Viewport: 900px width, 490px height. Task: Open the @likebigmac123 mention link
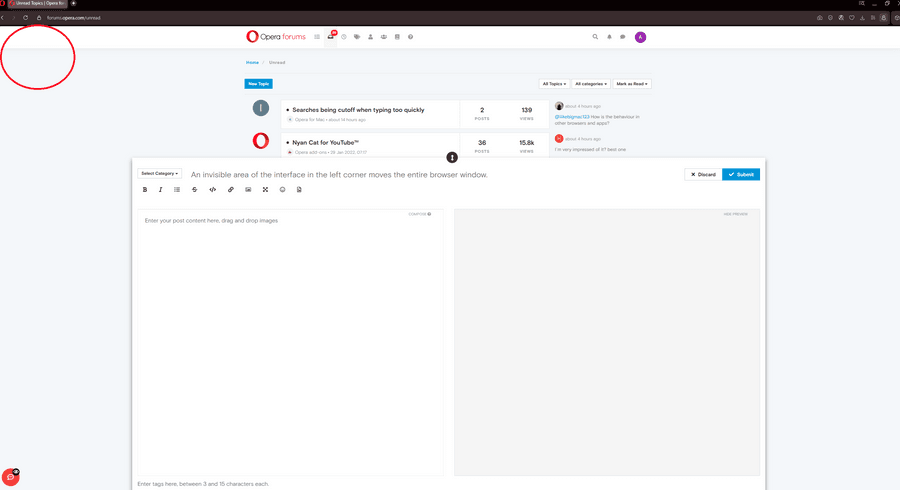572,116
